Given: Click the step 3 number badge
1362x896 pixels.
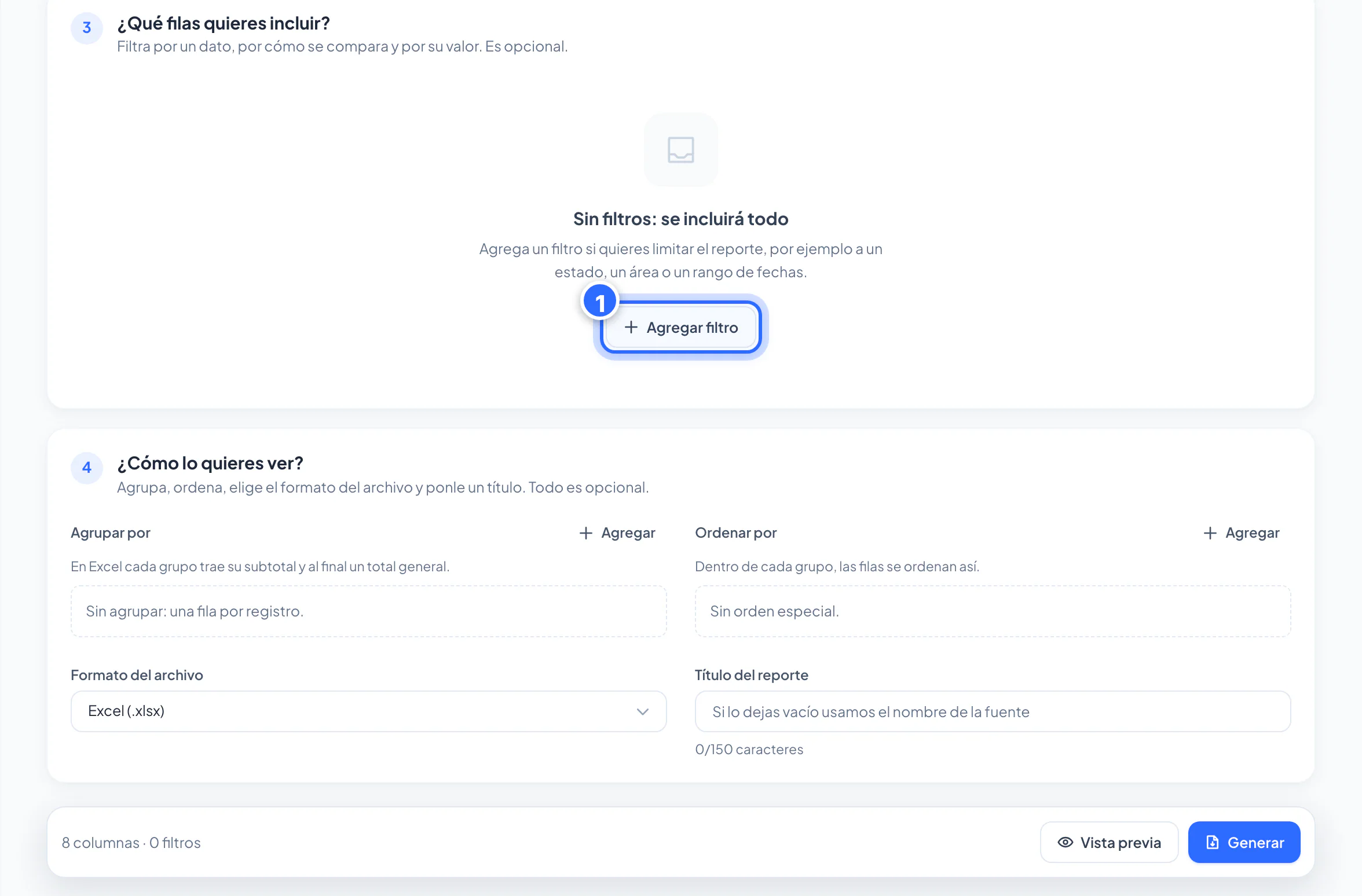Looking at the screenshot, I should coord(87,28).
